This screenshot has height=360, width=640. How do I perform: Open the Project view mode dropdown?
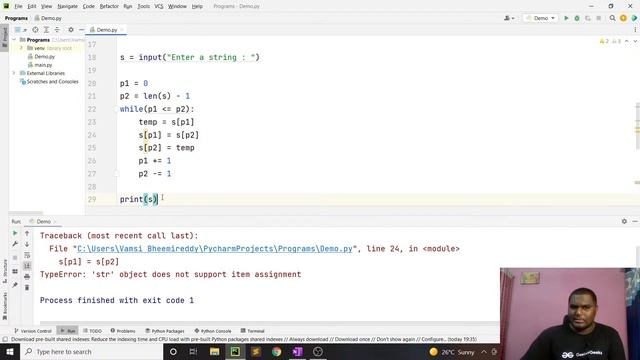click(x=20, y=30)
